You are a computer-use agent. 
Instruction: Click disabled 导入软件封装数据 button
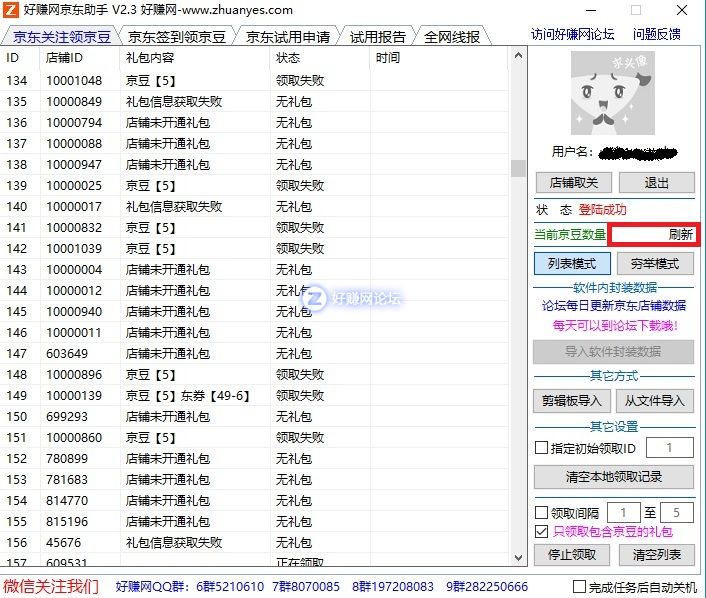(x=613, y=352)
